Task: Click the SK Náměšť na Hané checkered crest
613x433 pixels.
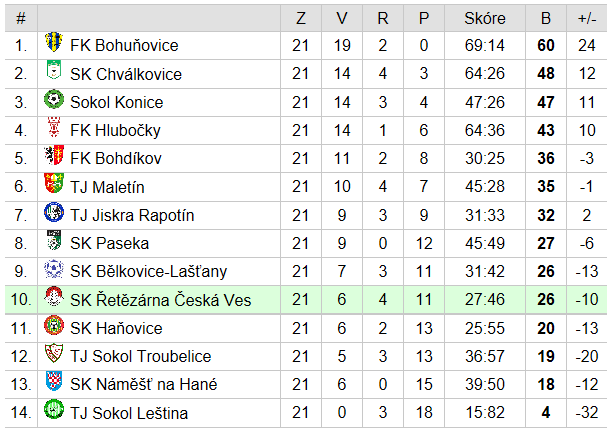Action: click(54, 381)
